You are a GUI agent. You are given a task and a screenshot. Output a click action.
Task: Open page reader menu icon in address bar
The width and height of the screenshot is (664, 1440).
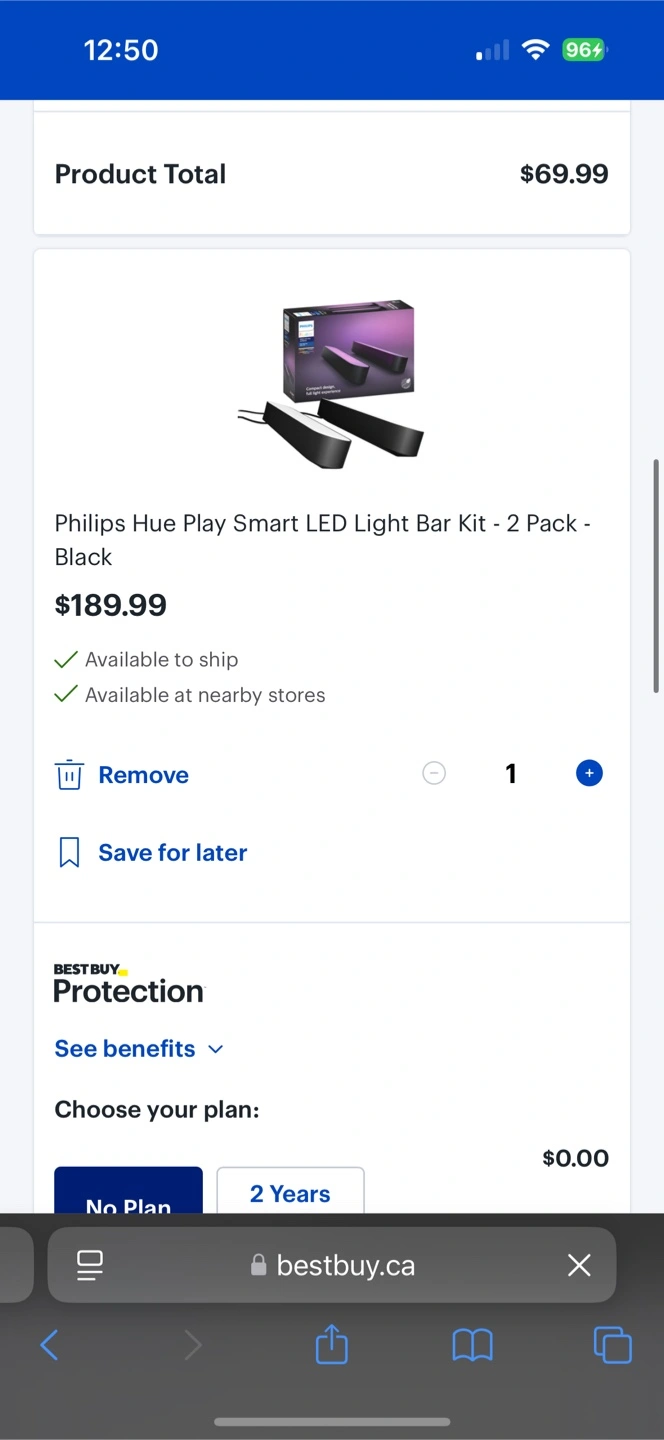click(90, 1265)
